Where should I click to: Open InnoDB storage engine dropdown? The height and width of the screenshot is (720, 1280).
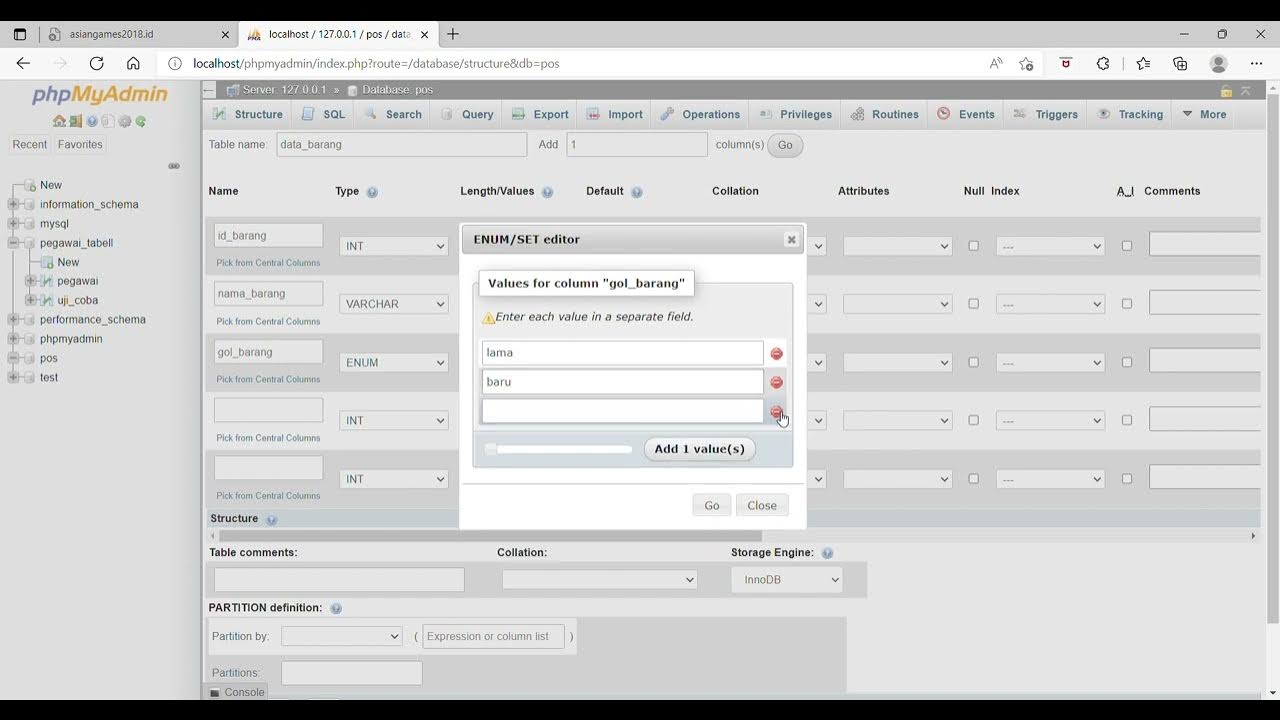(x=787, y=580)
